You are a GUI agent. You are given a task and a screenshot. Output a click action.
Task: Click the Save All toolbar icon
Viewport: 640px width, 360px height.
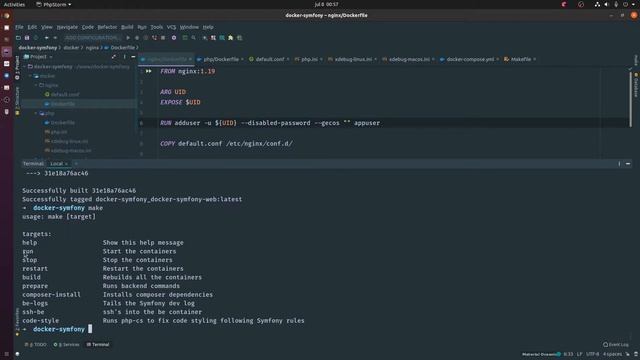pyautogui.click(x=27, y=38)
